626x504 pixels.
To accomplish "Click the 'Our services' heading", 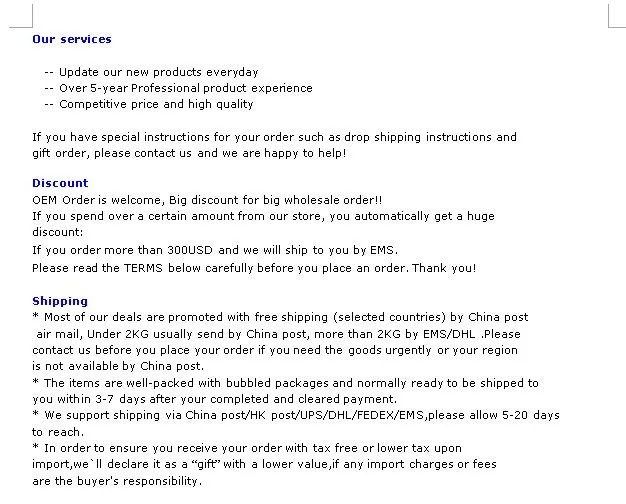I will pos(72,39).
